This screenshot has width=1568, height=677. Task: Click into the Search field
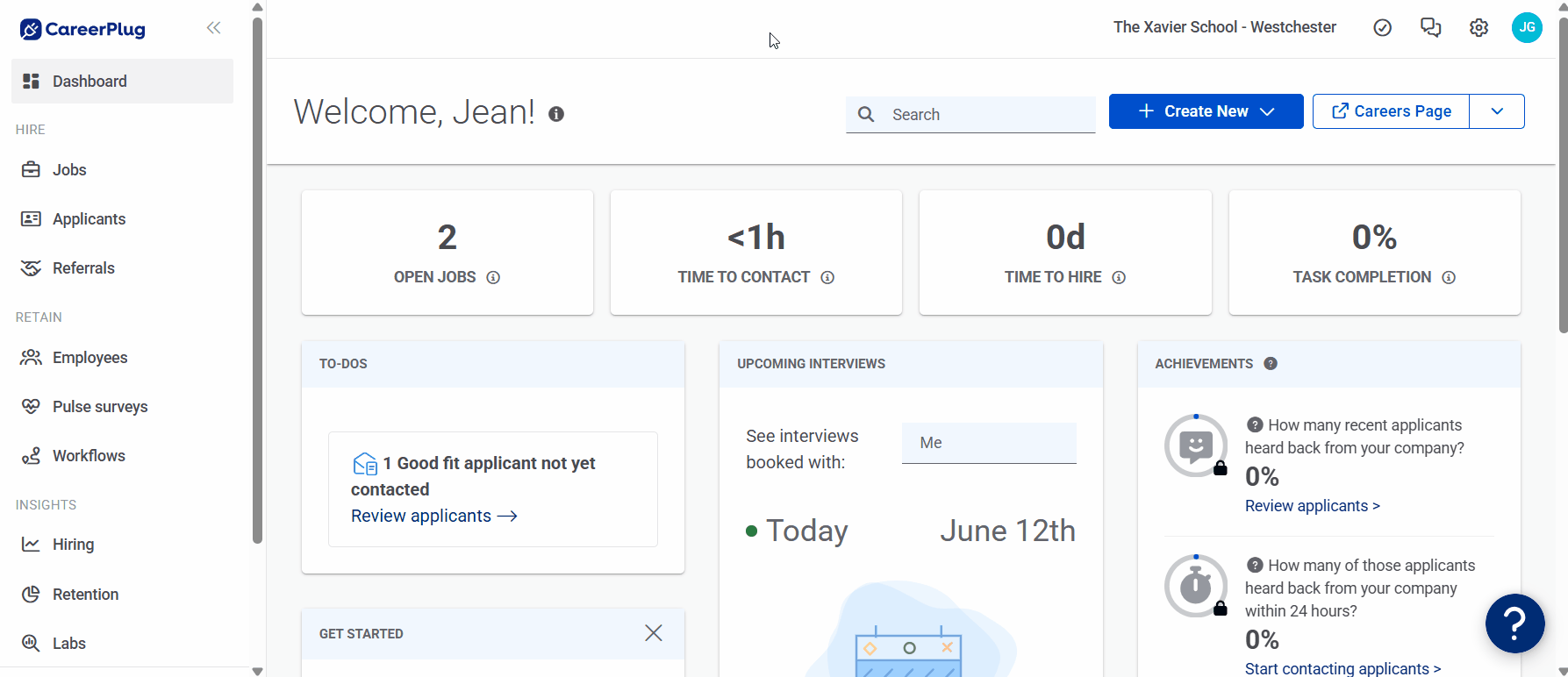point(970,115)
